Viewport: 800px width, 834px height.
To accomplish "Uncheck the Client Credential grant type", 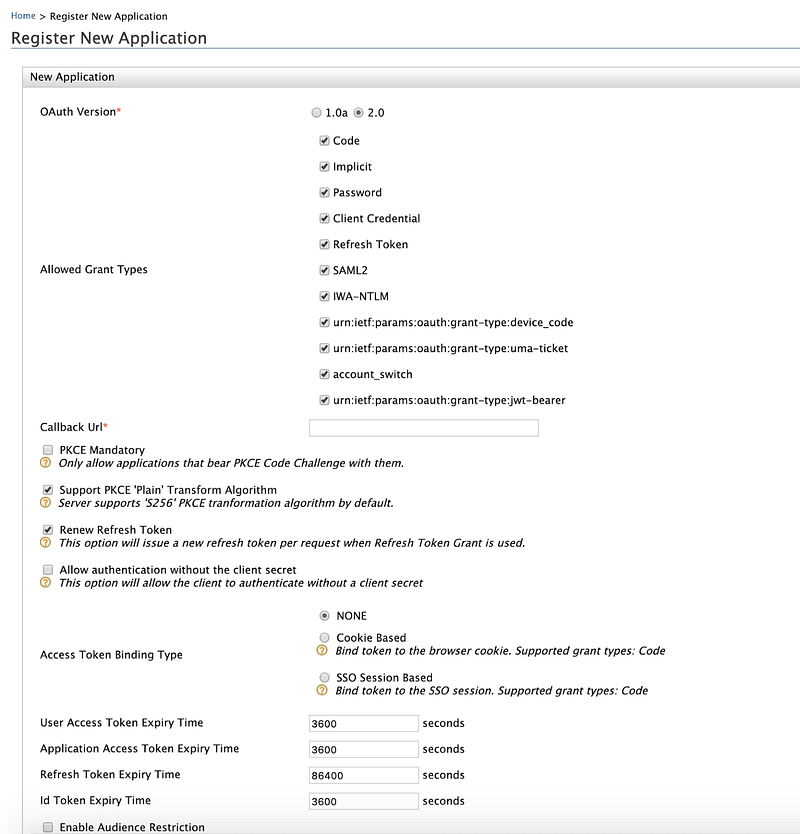I will [324, 218].
